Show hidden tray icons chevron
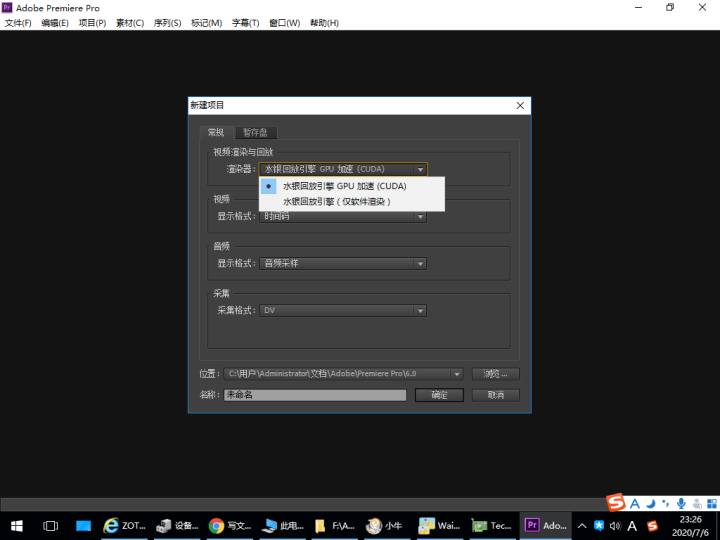This screenshot has width=720, height=540. (x=582, y=526)
